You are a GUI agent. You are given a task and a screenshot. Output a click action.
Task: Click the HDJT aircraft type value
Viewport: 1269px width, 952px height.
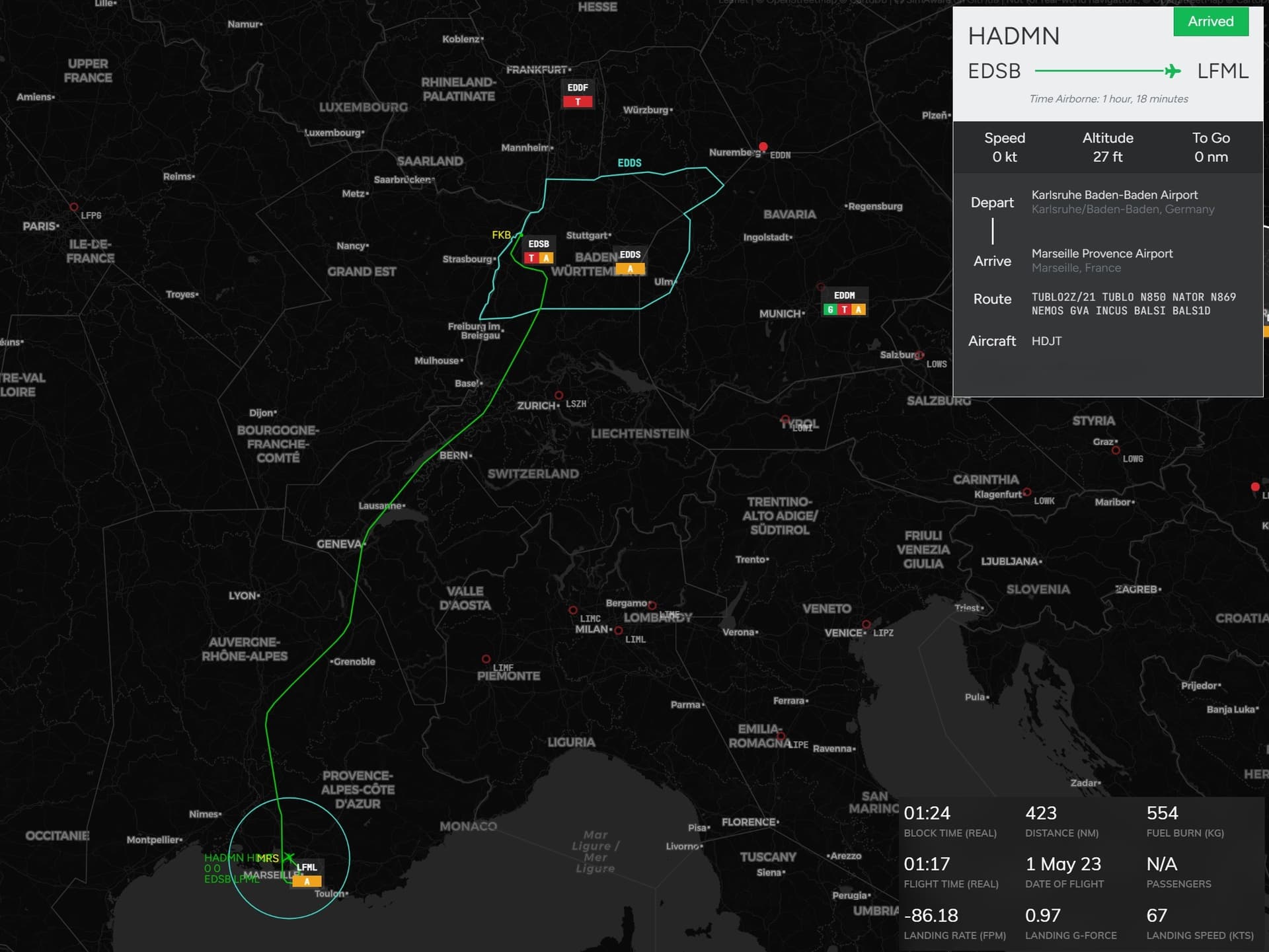pyautogui.click(x=1046, y=341)
